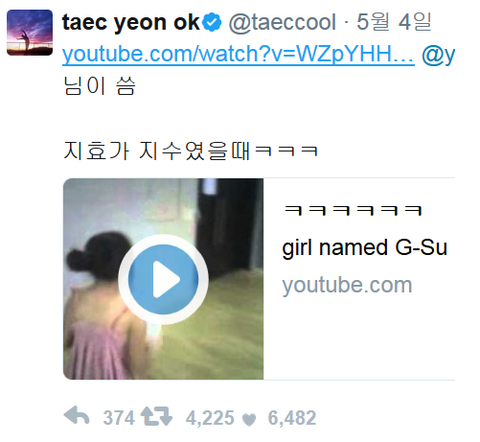Open the taec yeon ok profile avatar
Viewport: 480px width, 442px height.
(30, 32)
